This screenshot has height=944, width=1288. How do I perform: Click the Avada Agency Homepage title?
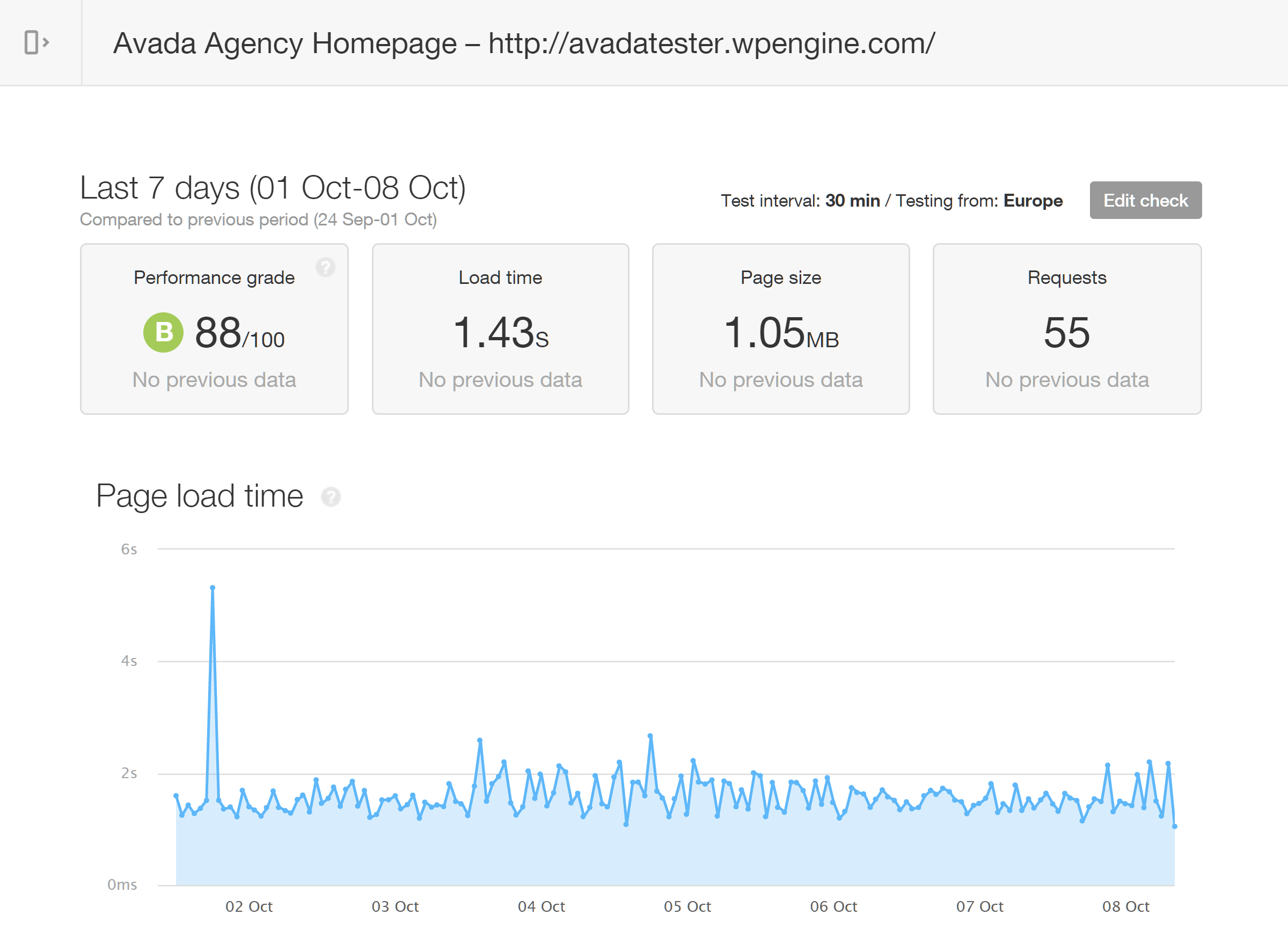(524, 43)
